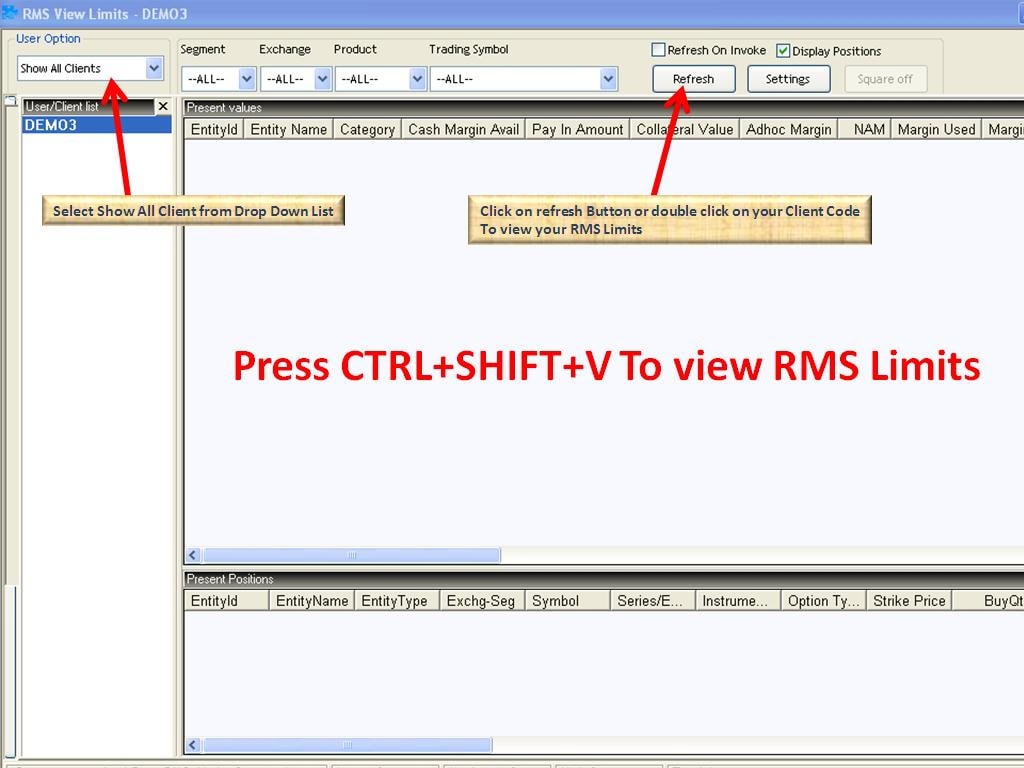This screenshot has height=768, width=1024.
Task: Select DEMO3 in the client list
Action: pyautogui.click(x=50, y=125)
